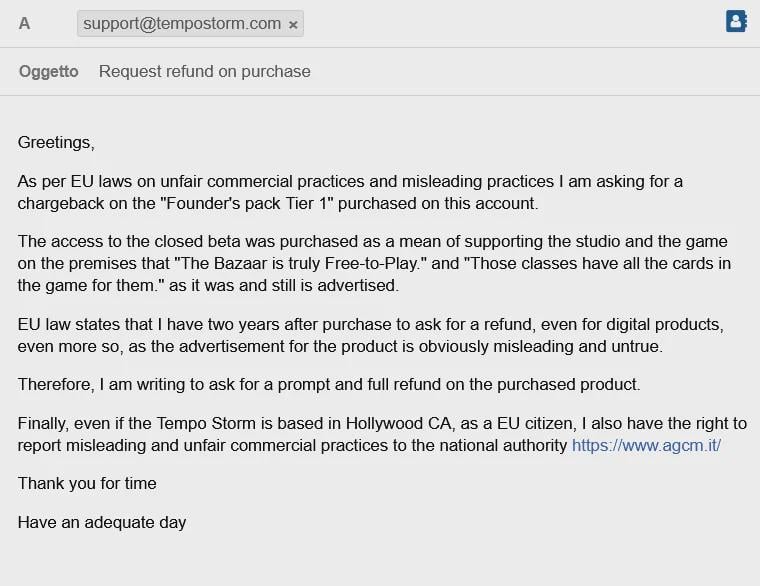Screen dimensions: 760x586
Task: Open the https://www.agcm.it/ link
Action: (646, 445)
